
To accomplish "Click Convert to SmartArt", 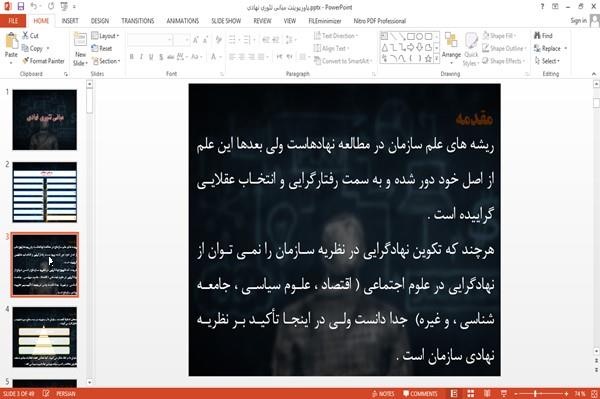I will (x=342, y=61).
